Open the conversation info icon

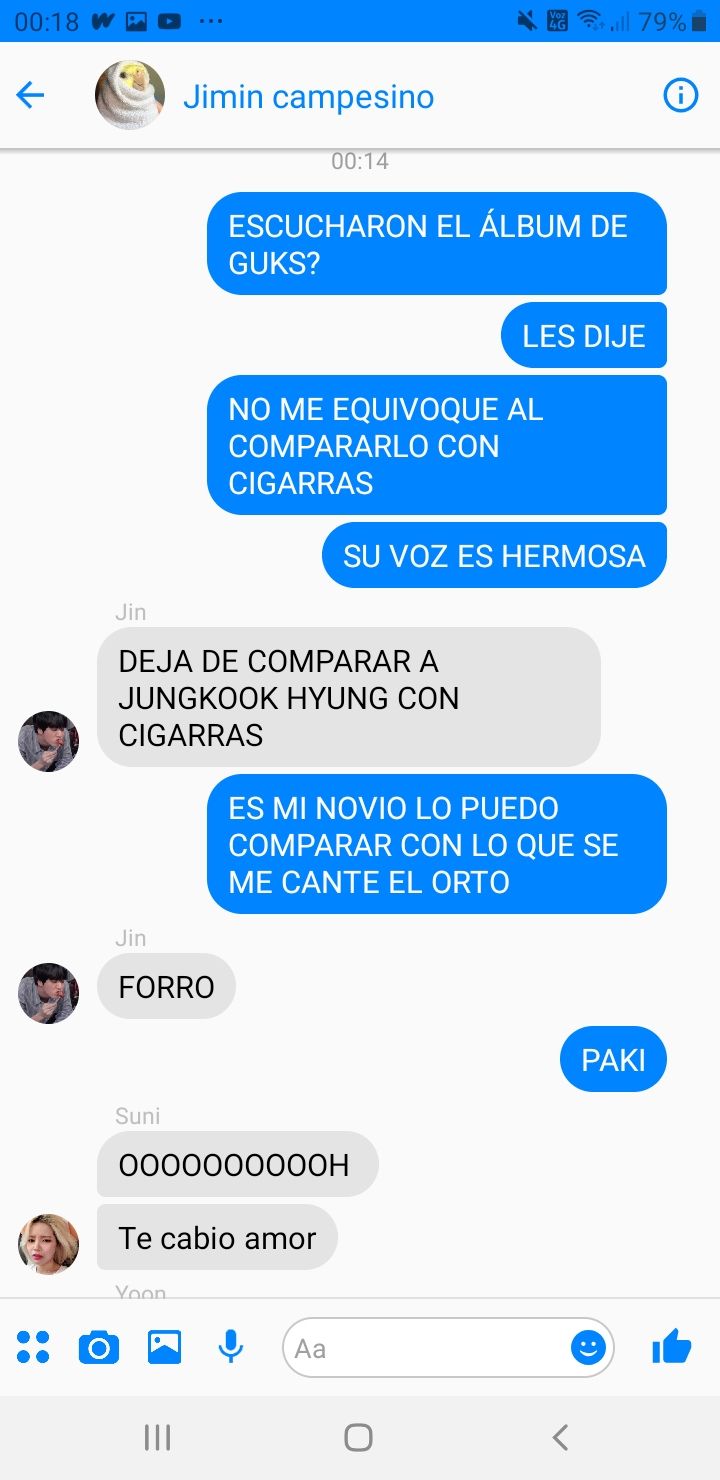point(681,96)
